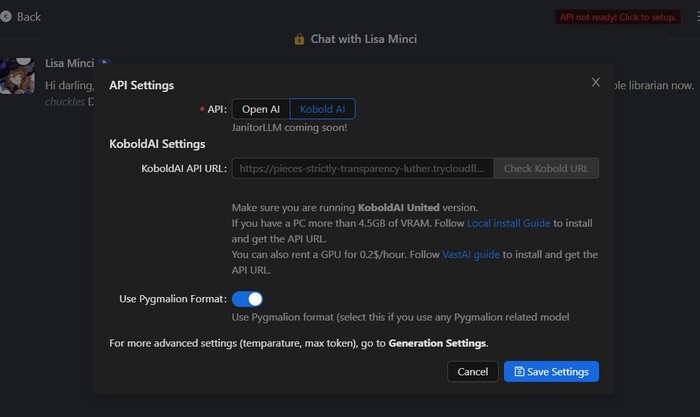Click the 'KoboldAI Settings' heading
This screenshot has width=700, height=417.
[x=157, y=144]
